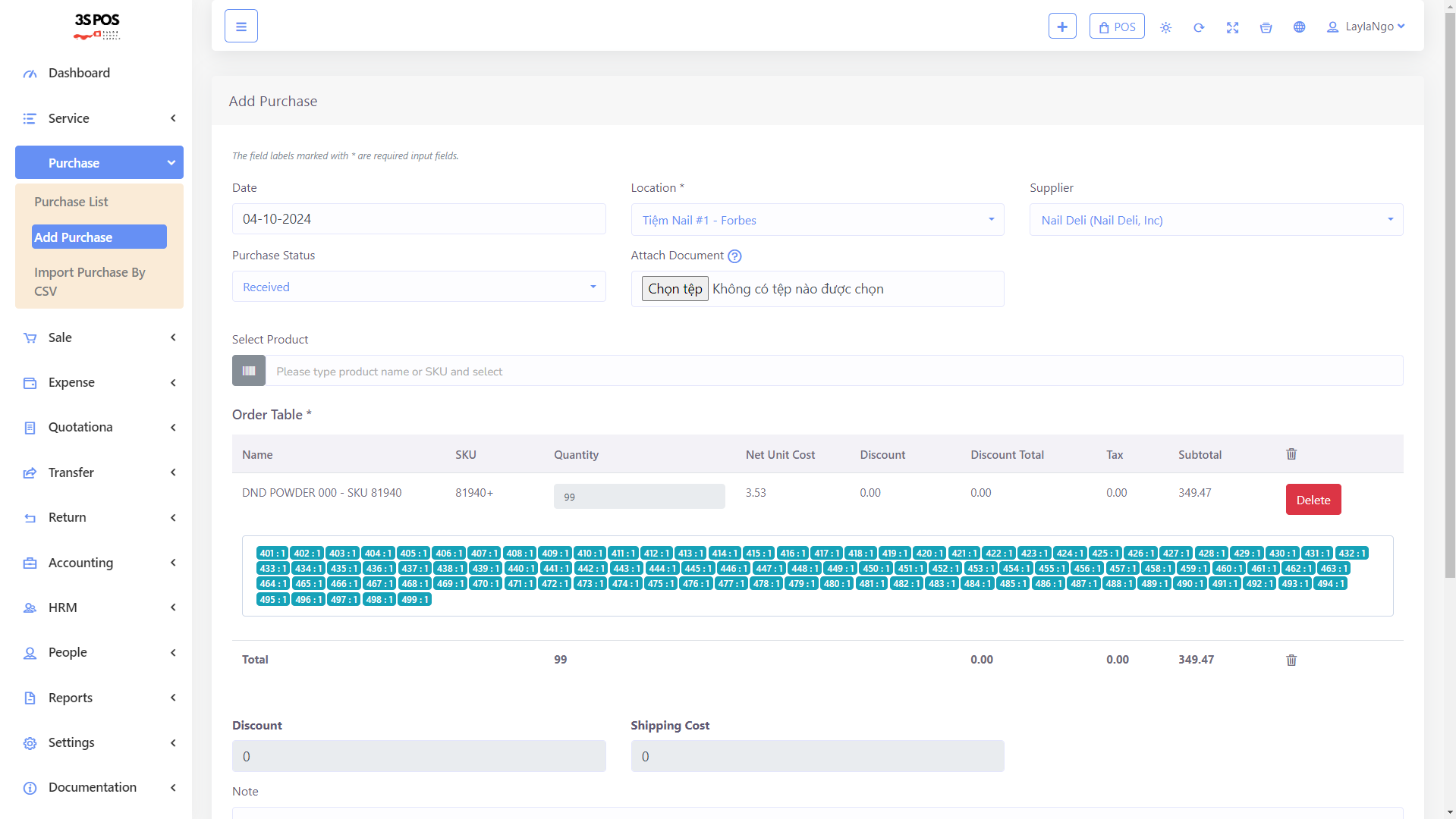Screen dimensions: 1456x819
Task: Click the product search input field
Action: (x=833, y=372)
